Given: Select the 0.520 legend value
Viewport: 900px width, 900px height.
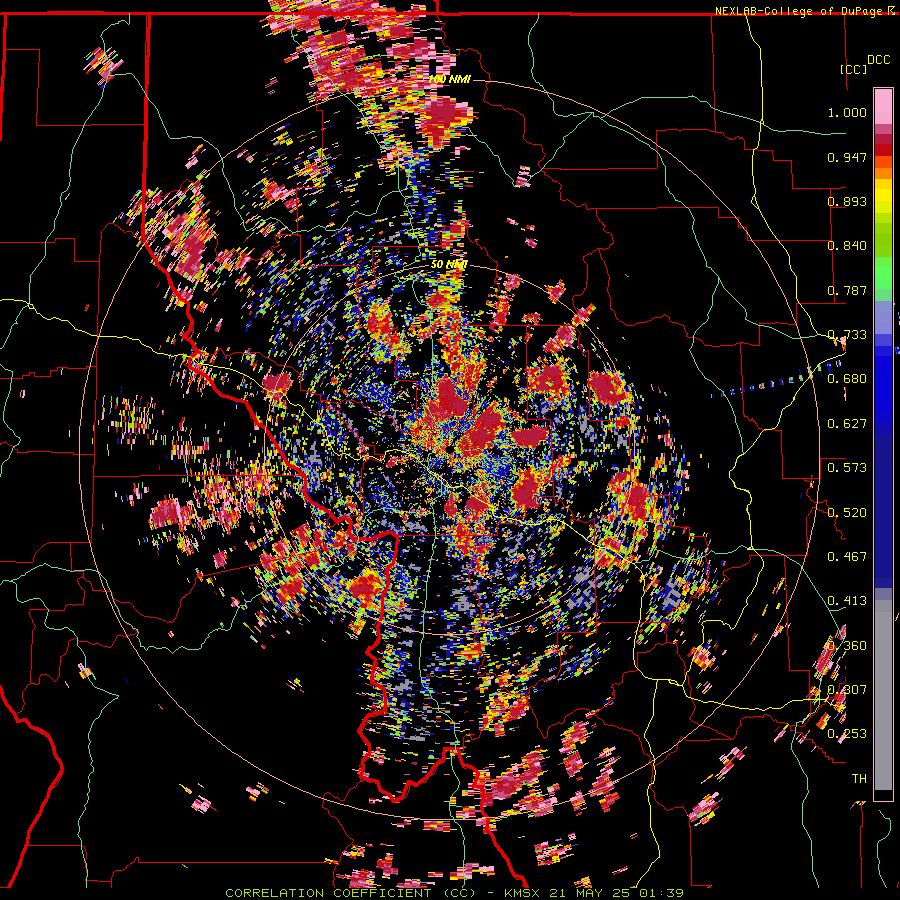Looking at the screenshot, I should pos(847,513).
